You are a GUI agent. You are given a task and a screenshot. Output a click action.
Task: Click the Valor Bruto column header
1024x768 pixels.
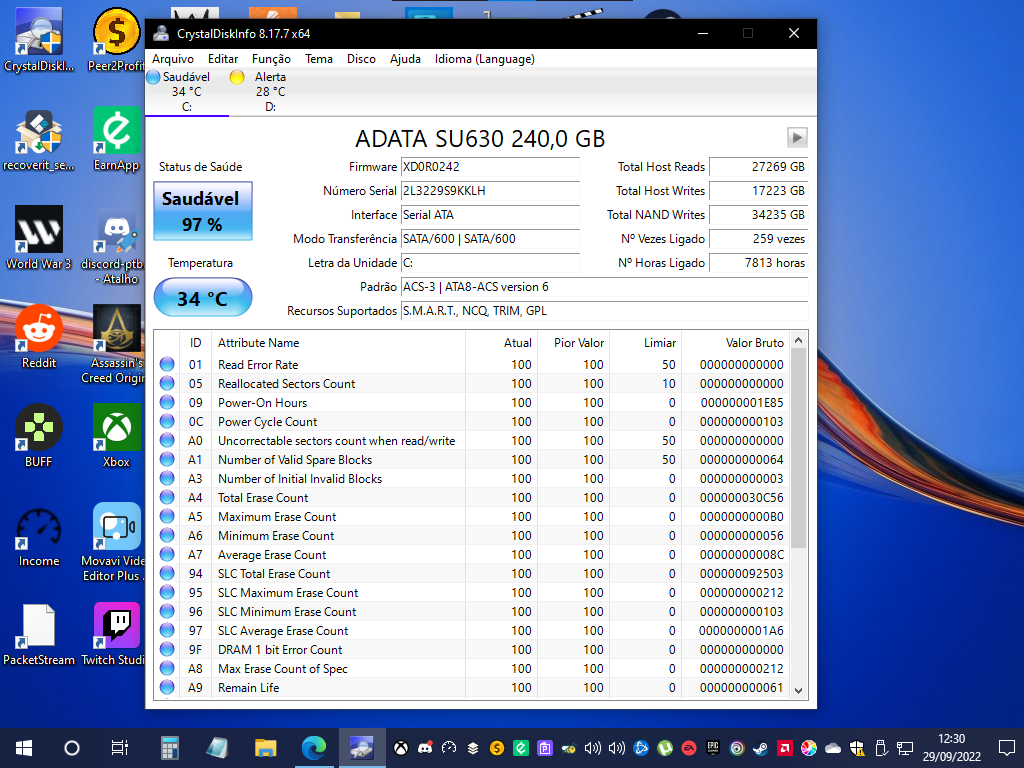[735, 343]
